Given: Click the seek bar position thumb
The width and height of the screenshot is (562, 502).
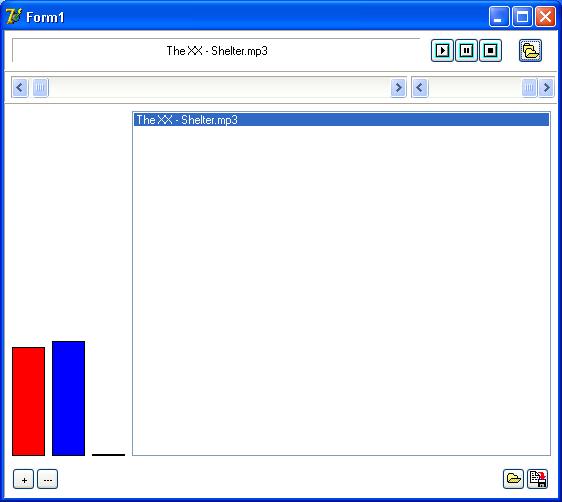Looking at the screenshot, I should pyautogui.click(x=41, y=87).
